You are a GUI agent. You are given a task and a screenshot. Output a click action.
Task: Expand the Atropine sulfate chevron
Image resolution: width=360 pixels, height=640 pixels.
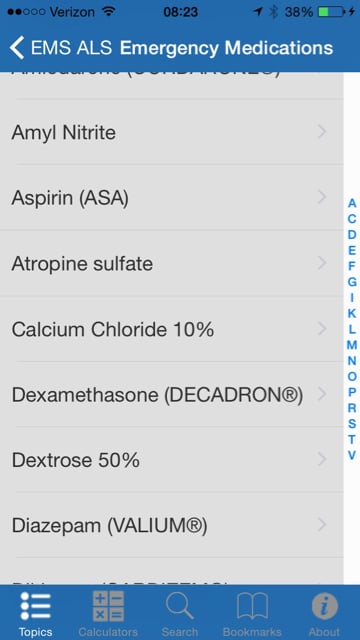tap(322, 263)
